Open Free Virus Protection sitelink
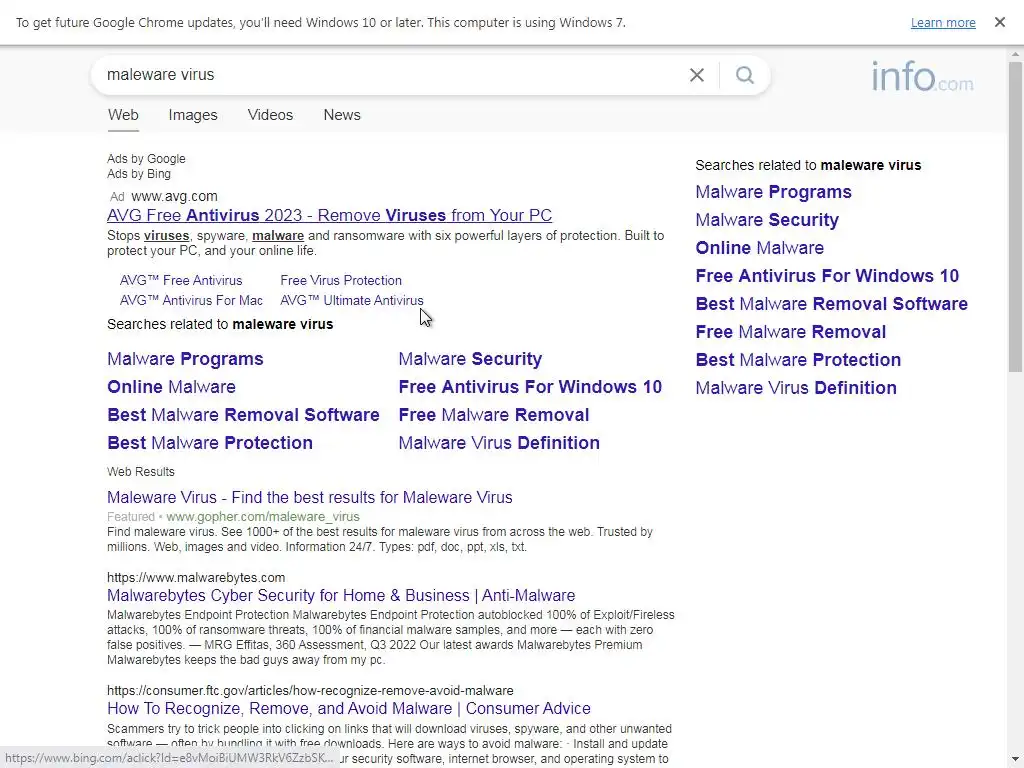This screenshot has height=768, width=1024. tap(341, 280)
